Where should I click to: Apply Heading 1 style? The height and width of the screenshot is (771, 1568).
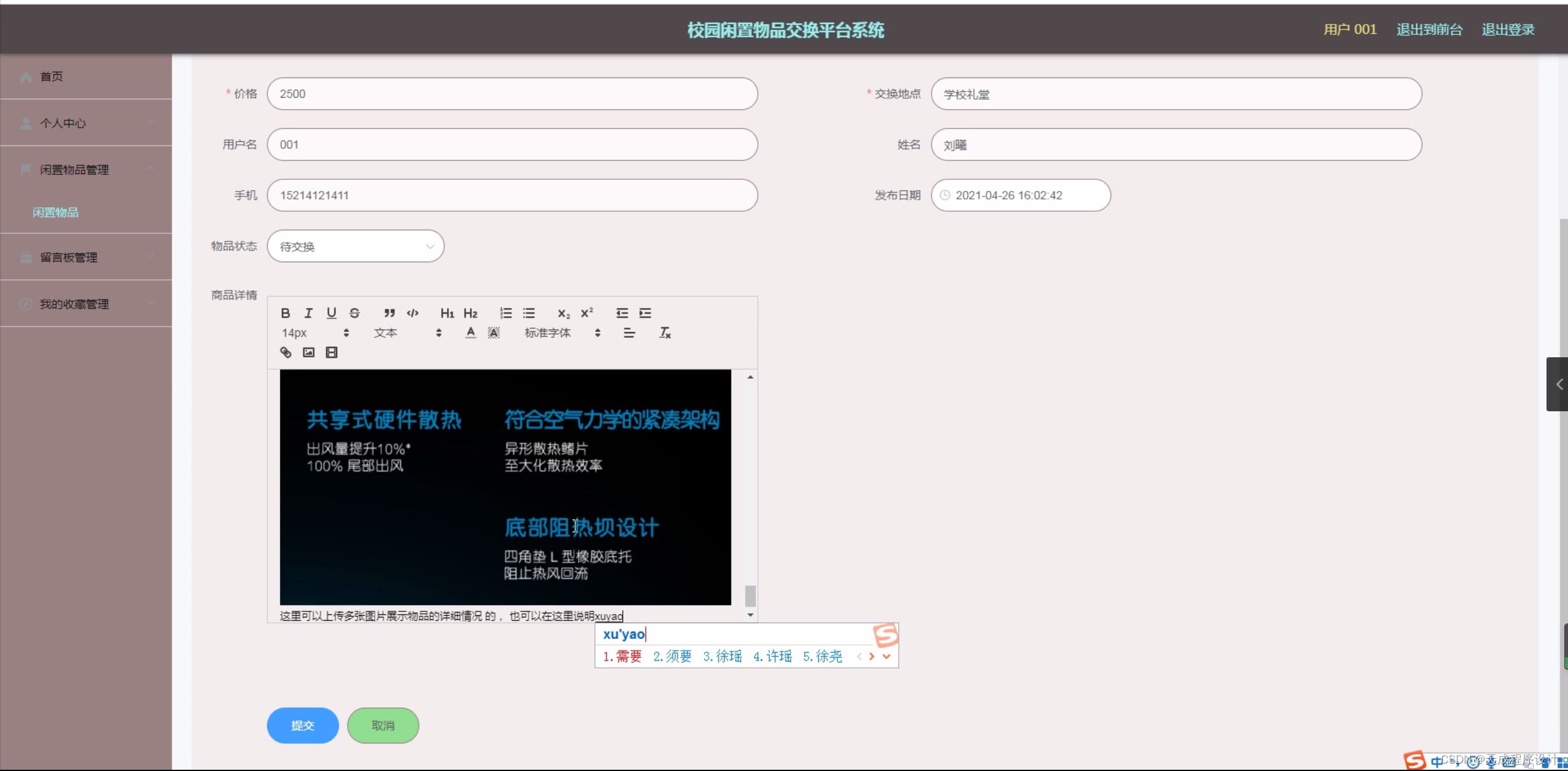[447, 313]
